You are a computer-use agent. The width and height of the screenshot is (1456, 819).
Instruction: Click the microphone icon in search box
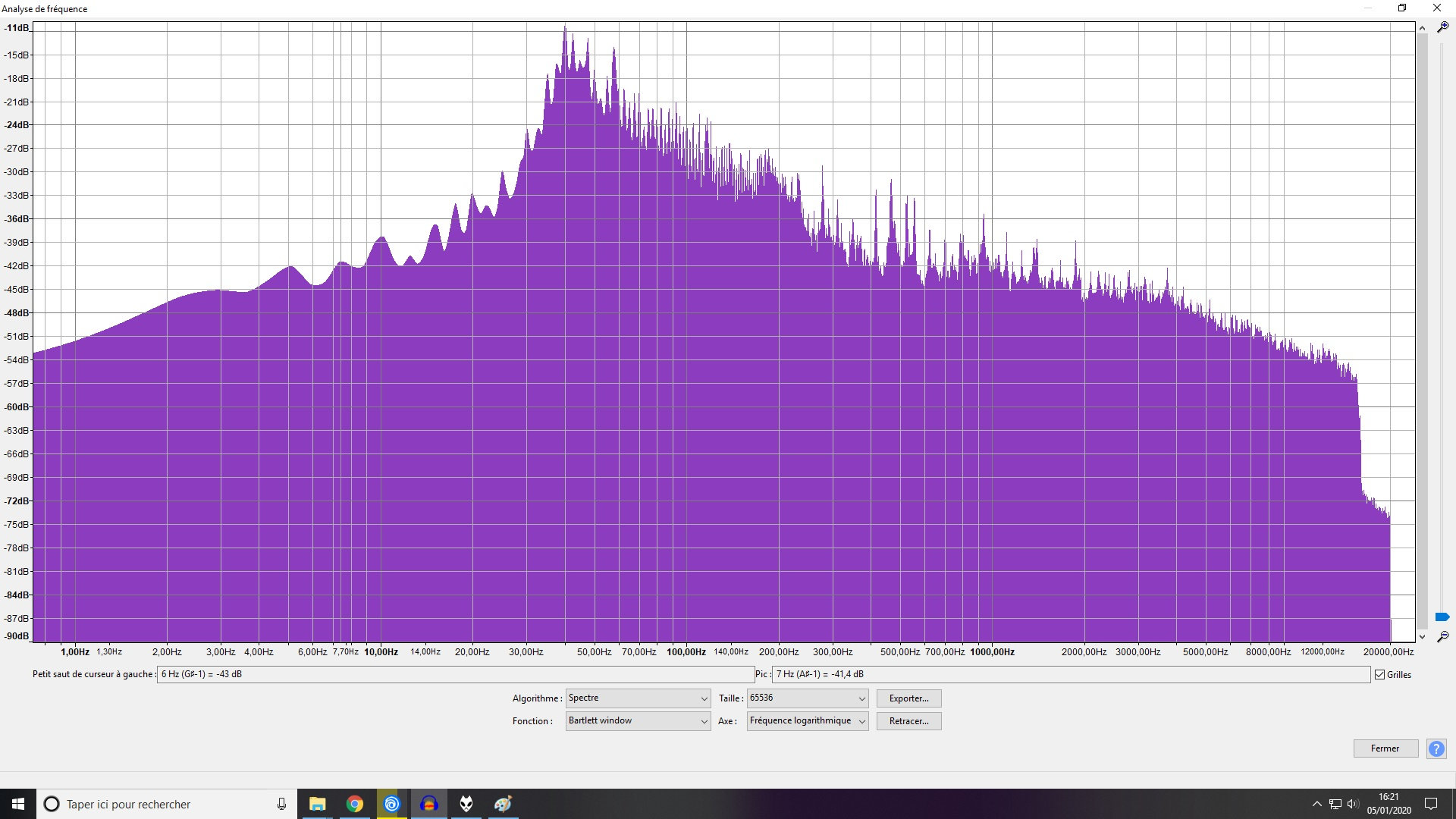click(x=281, y=804)
